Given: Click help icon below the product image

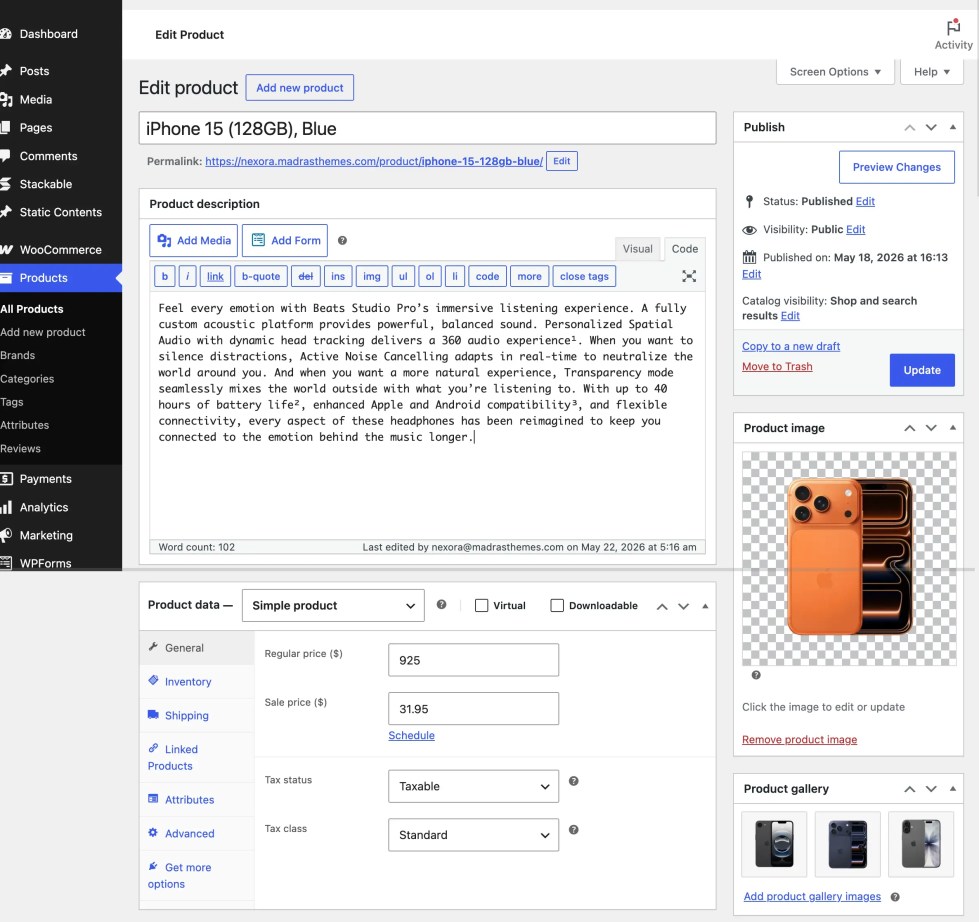Looking at the screenshot, I should click(x=756, y=675).
